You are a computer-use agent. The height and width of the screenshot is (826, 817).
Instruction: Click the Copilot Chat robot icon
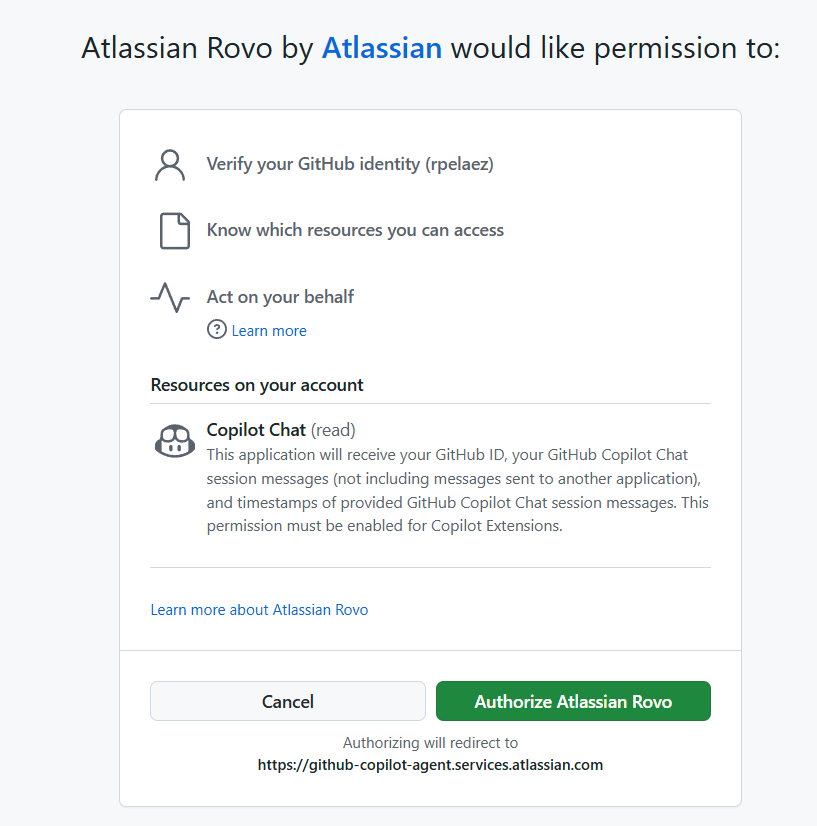tap(175, 441)
